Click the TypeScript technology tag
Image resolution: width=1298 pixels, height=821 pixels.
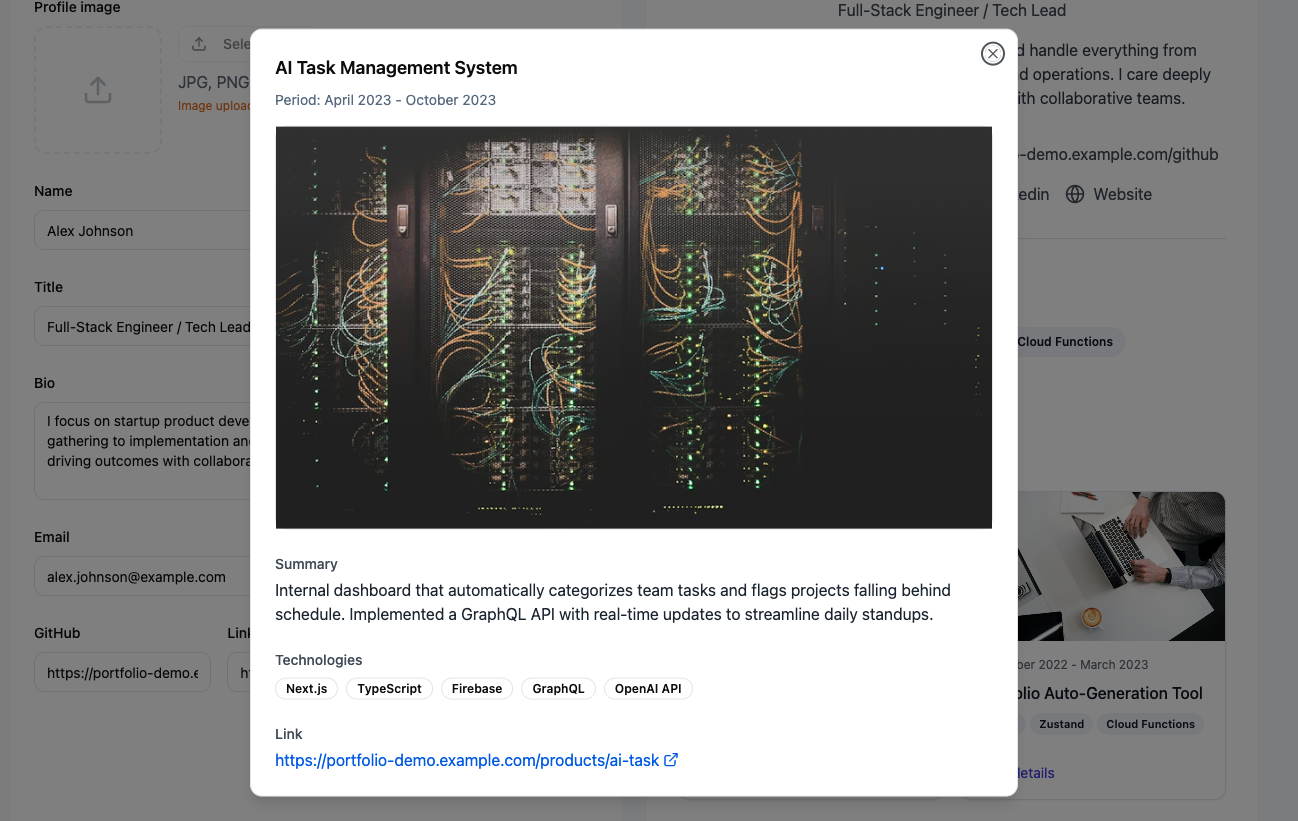coord(389,688)
